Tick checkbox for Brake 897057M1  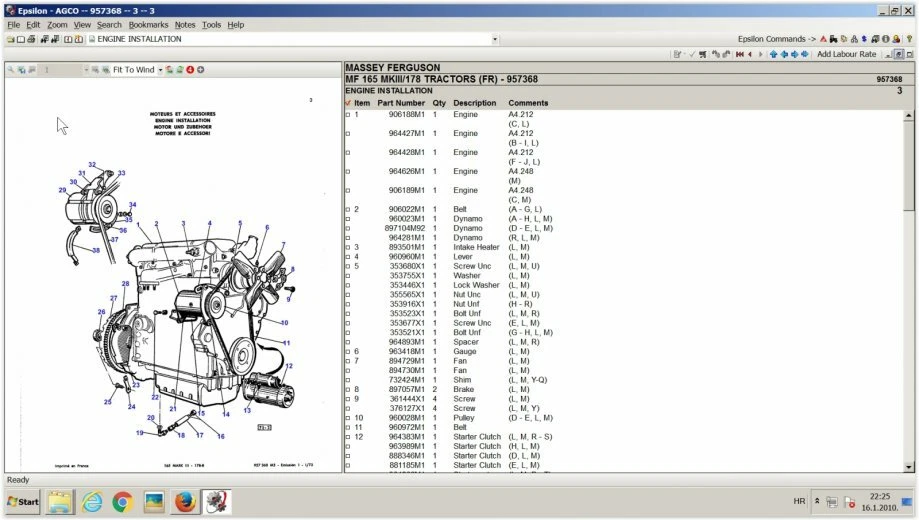click(x=348, y=389)
